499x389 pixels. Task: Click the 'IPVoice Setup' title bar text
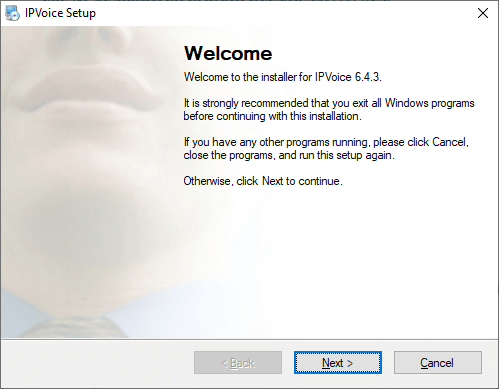pyautogui.click(x=60, y=13)
